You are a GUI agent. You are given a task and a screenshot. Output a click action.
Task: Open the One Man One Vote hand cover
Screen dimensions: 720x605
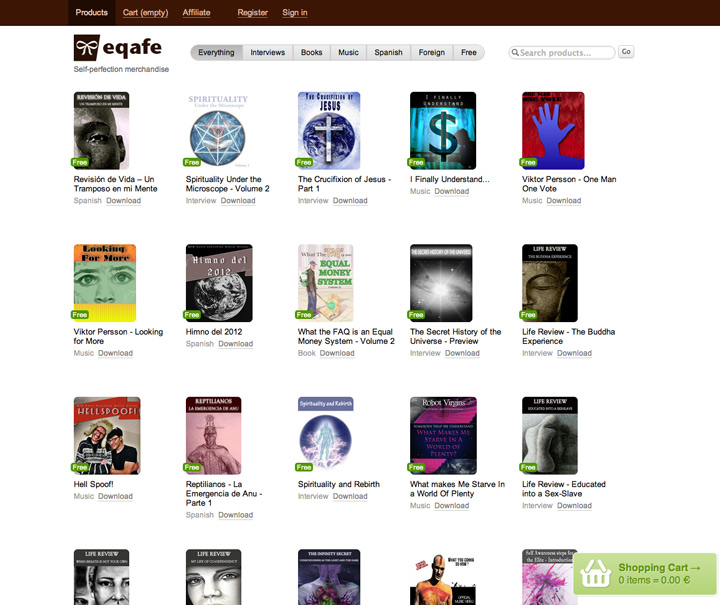(553, 130)
